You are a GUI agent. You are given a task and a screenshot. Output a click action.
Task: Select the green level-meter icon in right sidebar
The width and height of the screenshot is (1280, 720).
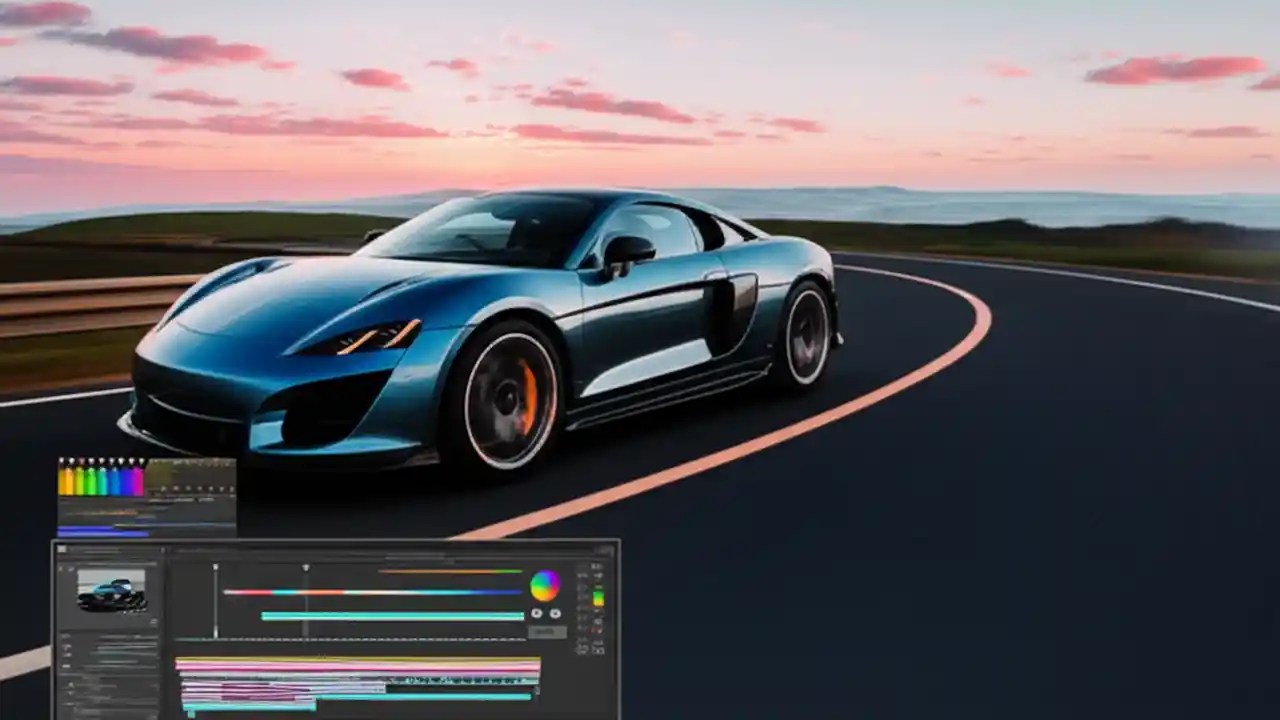tap(598, 595)
